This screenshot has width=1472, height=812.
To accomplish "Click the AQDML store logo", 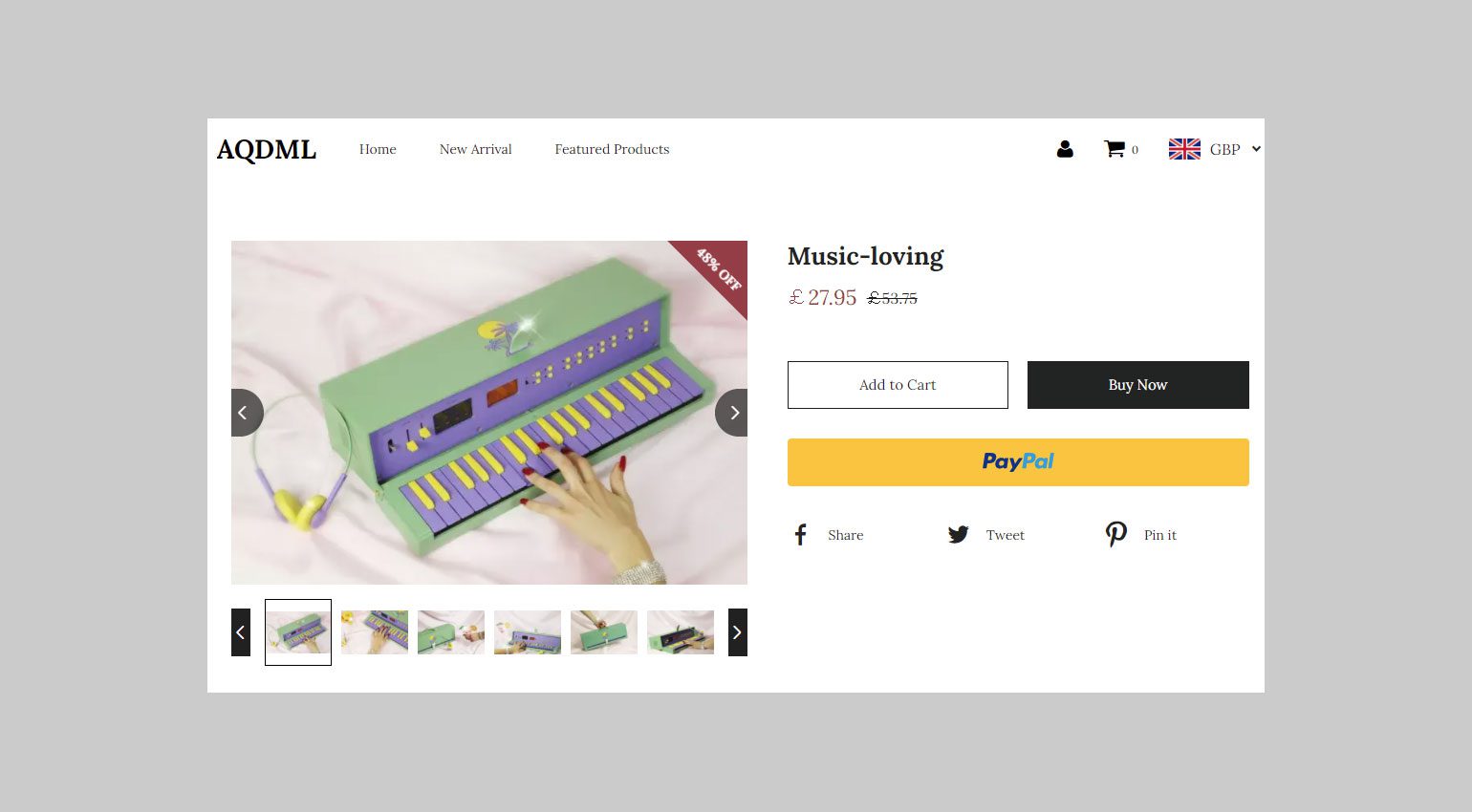I will click(x=267, y=150).
